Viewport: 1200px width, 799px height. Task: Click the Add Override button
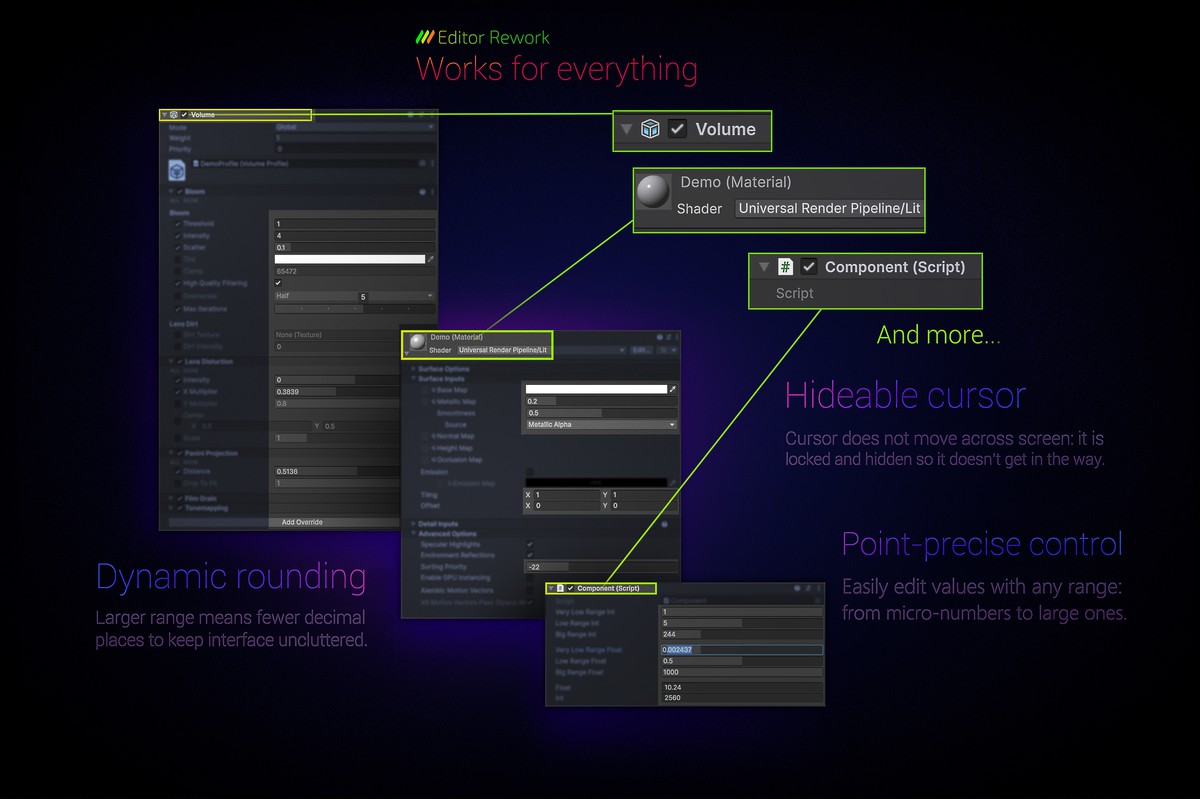pyautogui.click(x=302, y=521)
